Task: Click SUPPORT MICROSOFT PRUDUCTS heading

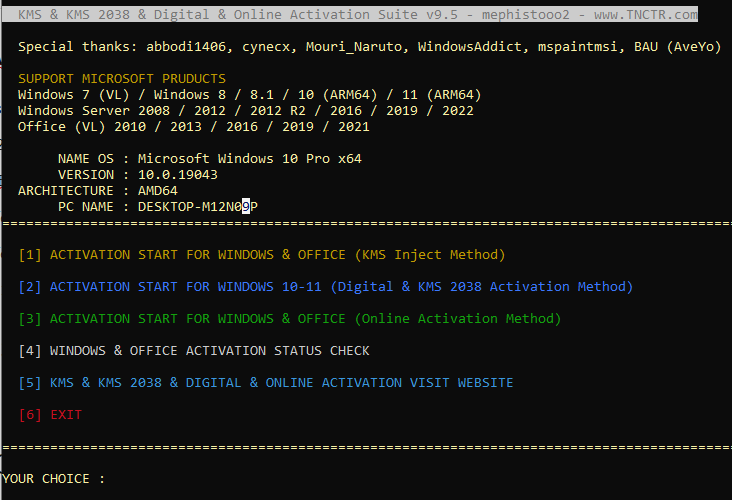Action: [x=122, y=78]
